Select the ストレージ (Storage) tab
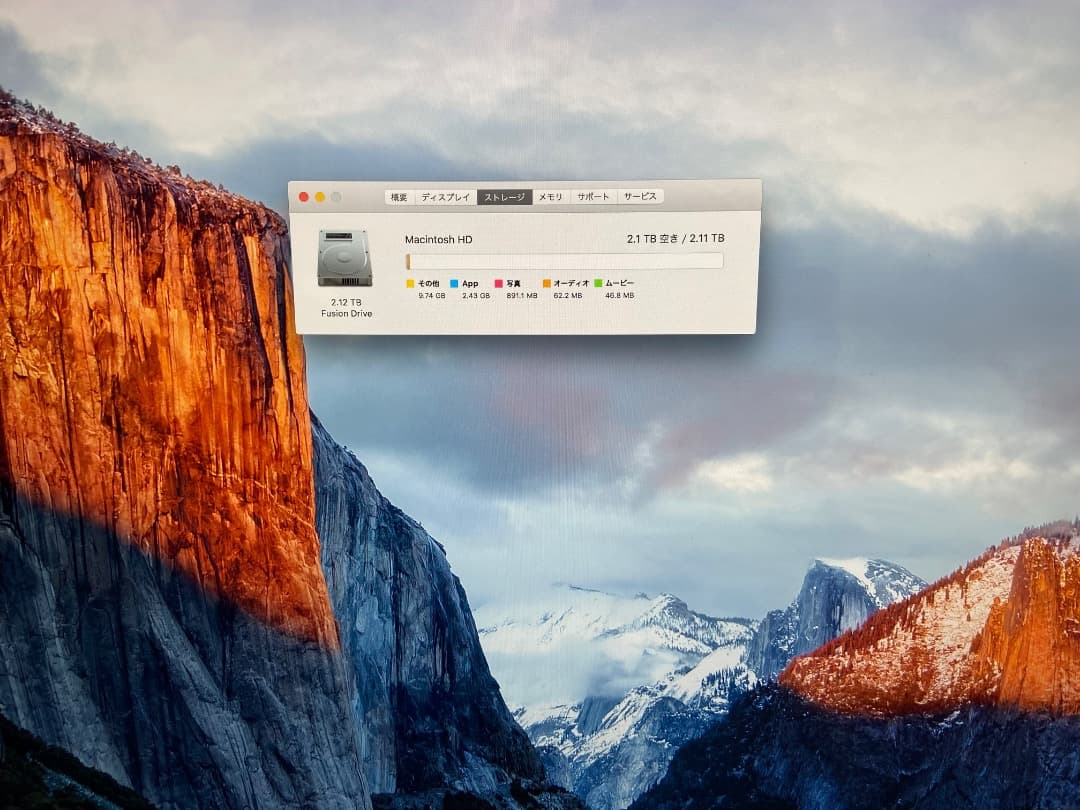The height and width of the screenshot is (810, 1080). click(507, 197)
